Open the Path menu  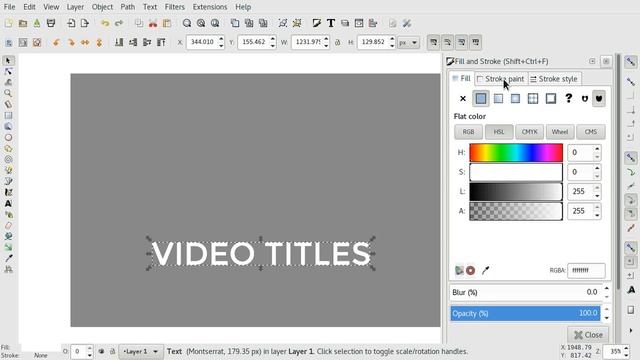[x=127, y=7]
